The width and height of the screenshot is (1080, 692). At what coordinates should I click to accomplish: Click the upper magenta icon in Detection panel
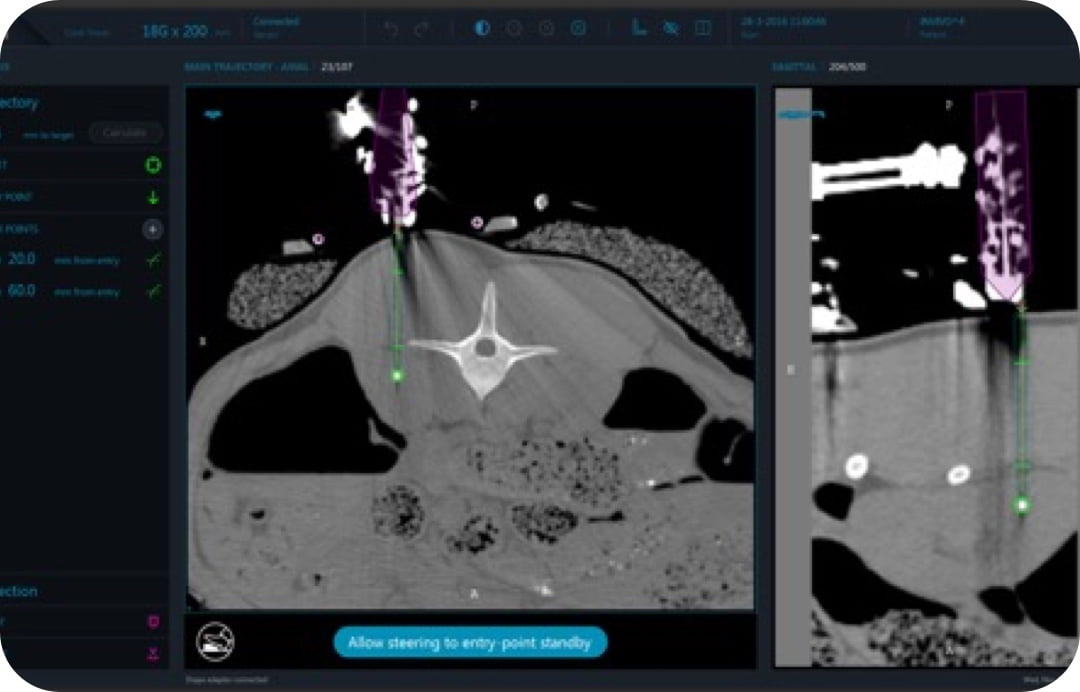(x=153, y=622)
